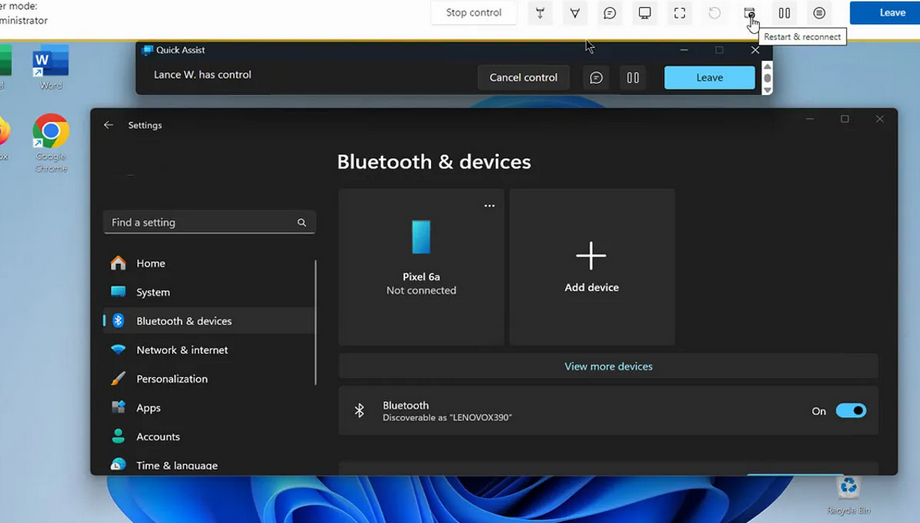
Task: Click Cancel control in Quick Assist
Action: click(523, 77)
